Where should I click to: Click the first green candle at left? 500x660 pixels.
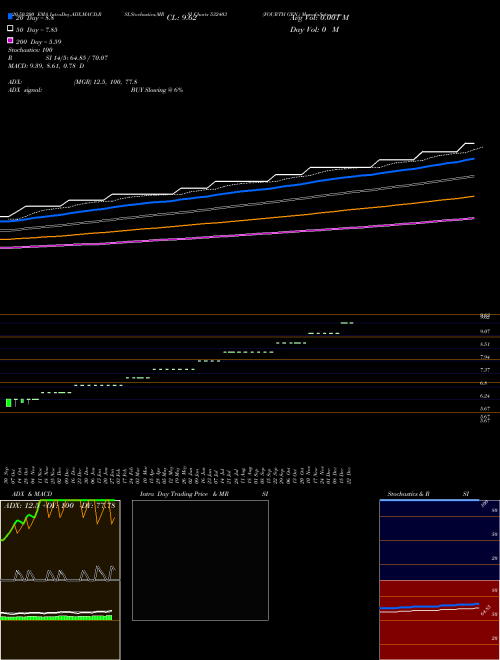pos(8,403)
